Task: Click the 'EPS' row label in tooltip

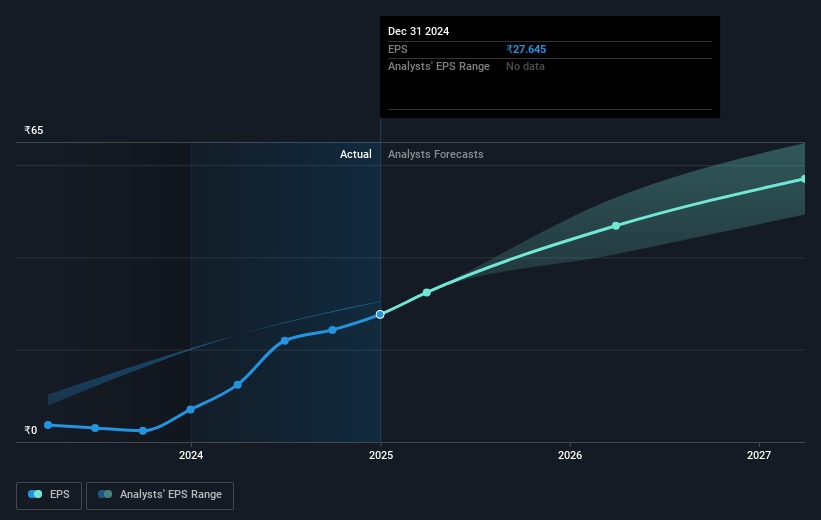Action: 397,49
